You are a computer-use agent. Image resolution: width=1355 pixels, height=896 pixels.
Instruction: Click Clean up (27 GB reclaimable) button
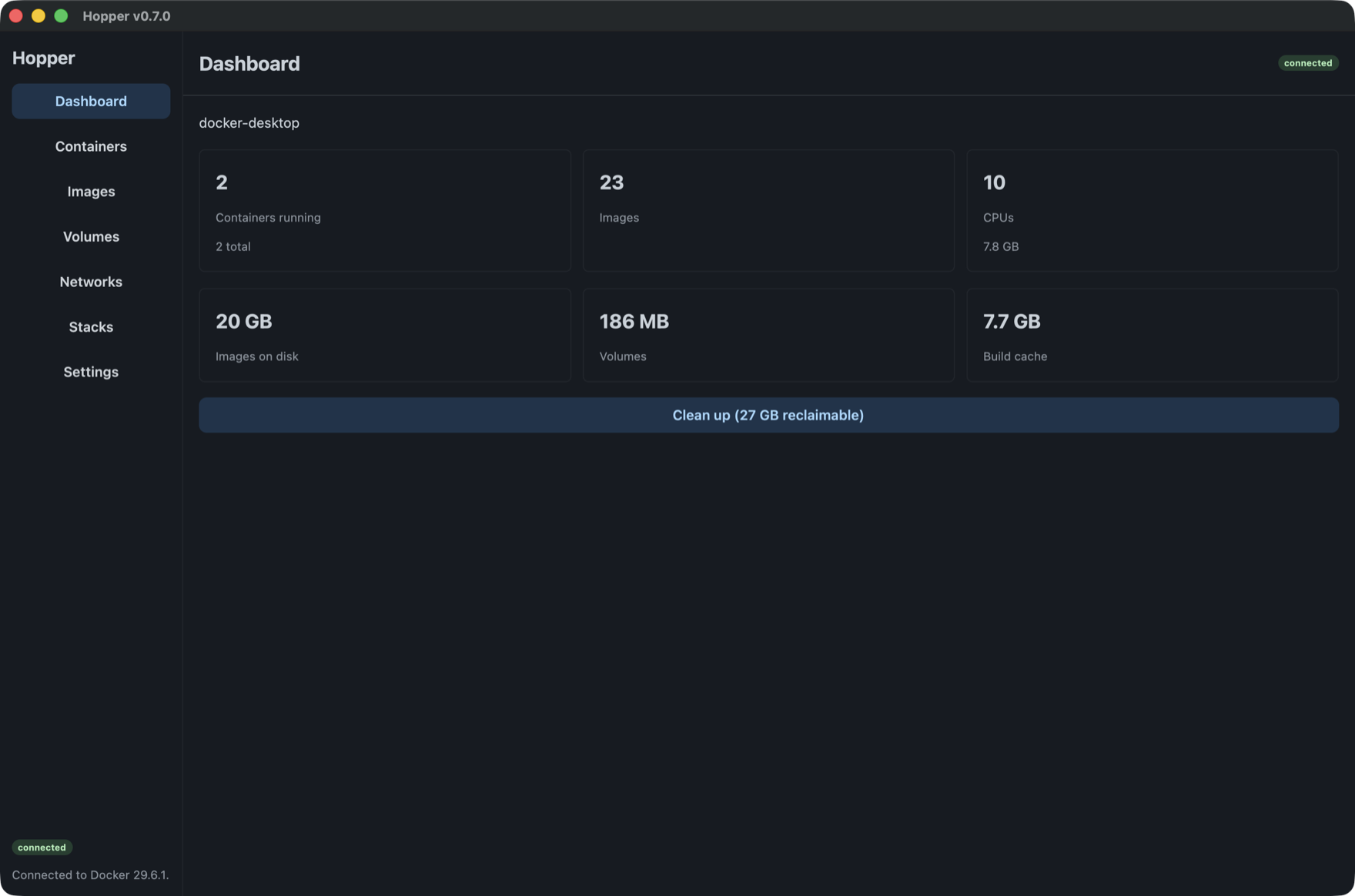pos(768,415)
